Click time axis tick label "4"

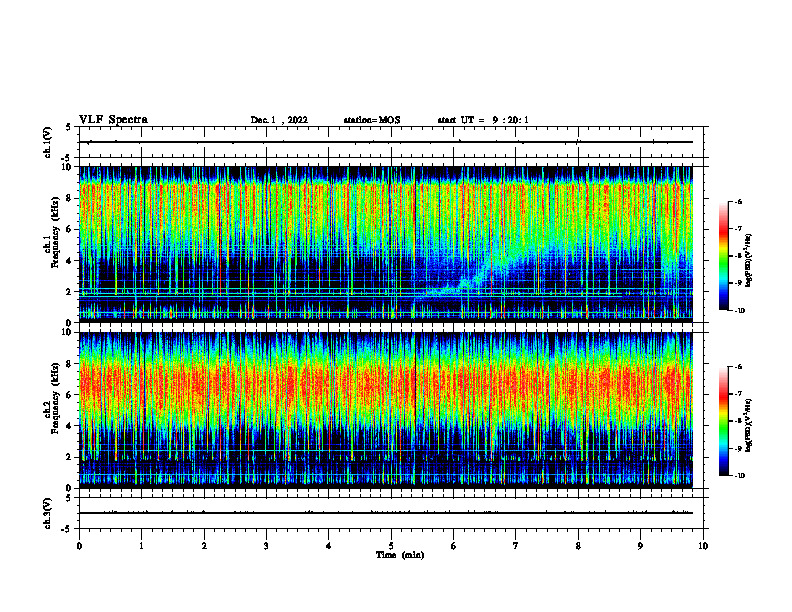329,546
